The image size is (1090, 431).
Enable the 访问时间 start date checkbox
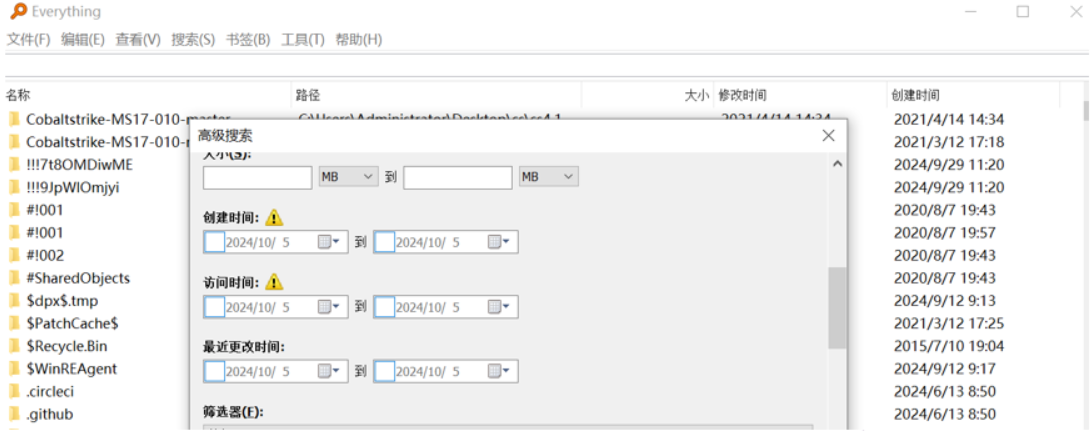(x=215, y=307)
